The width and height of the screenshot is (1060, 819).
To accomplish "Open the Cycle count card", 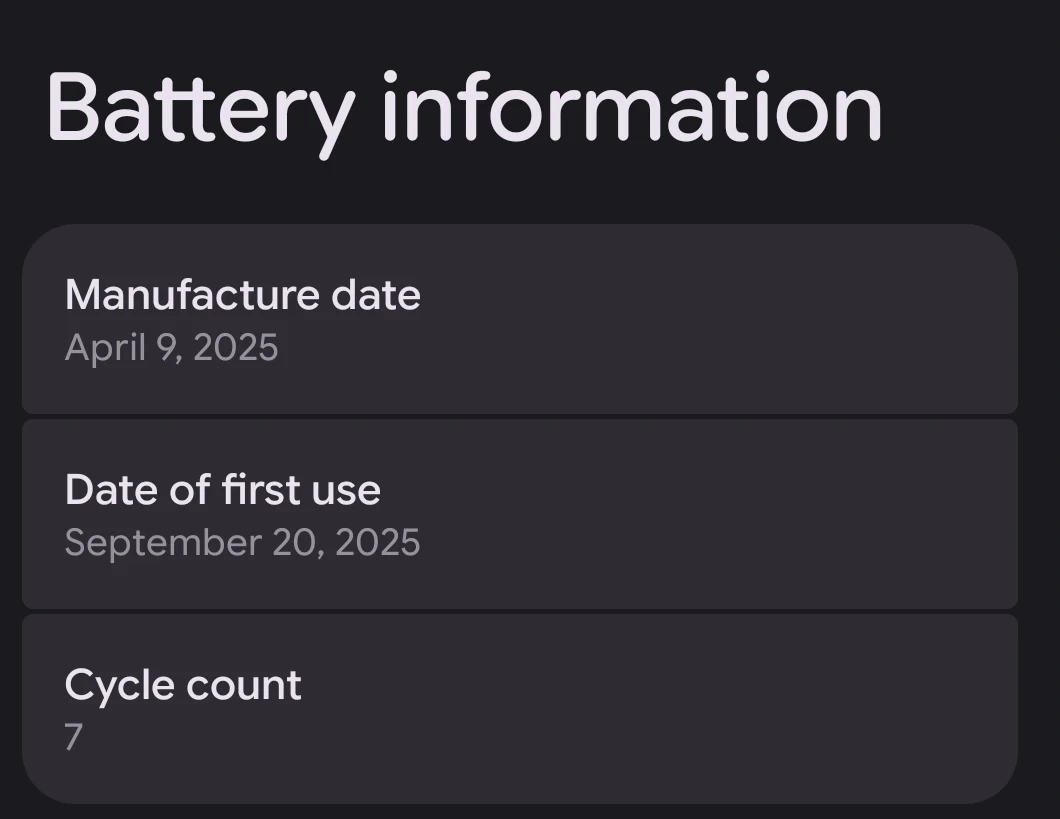I will pyautogui.click(x=520, y=708).
